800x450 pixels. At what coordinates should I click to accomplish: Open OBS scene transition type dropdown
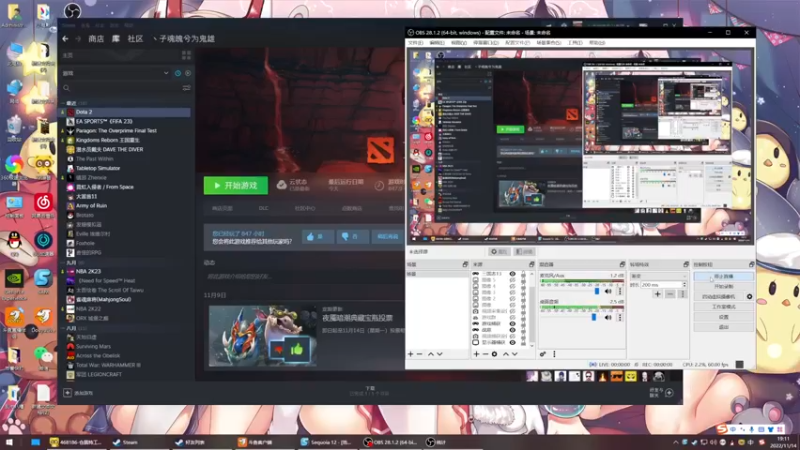pos(659,276)
